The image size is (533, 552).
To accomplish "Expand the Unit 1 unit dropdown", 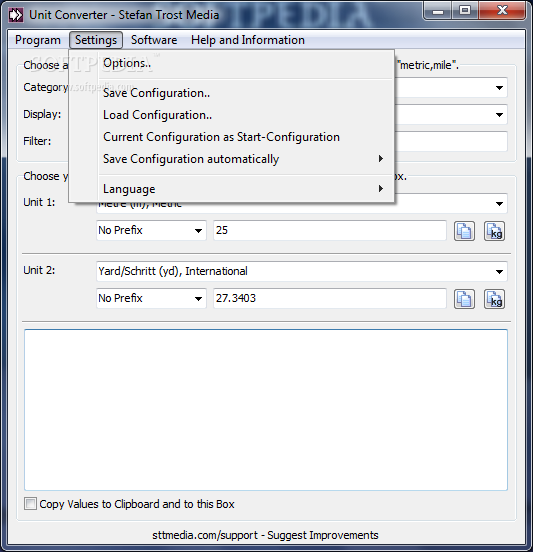I will 499,204.
